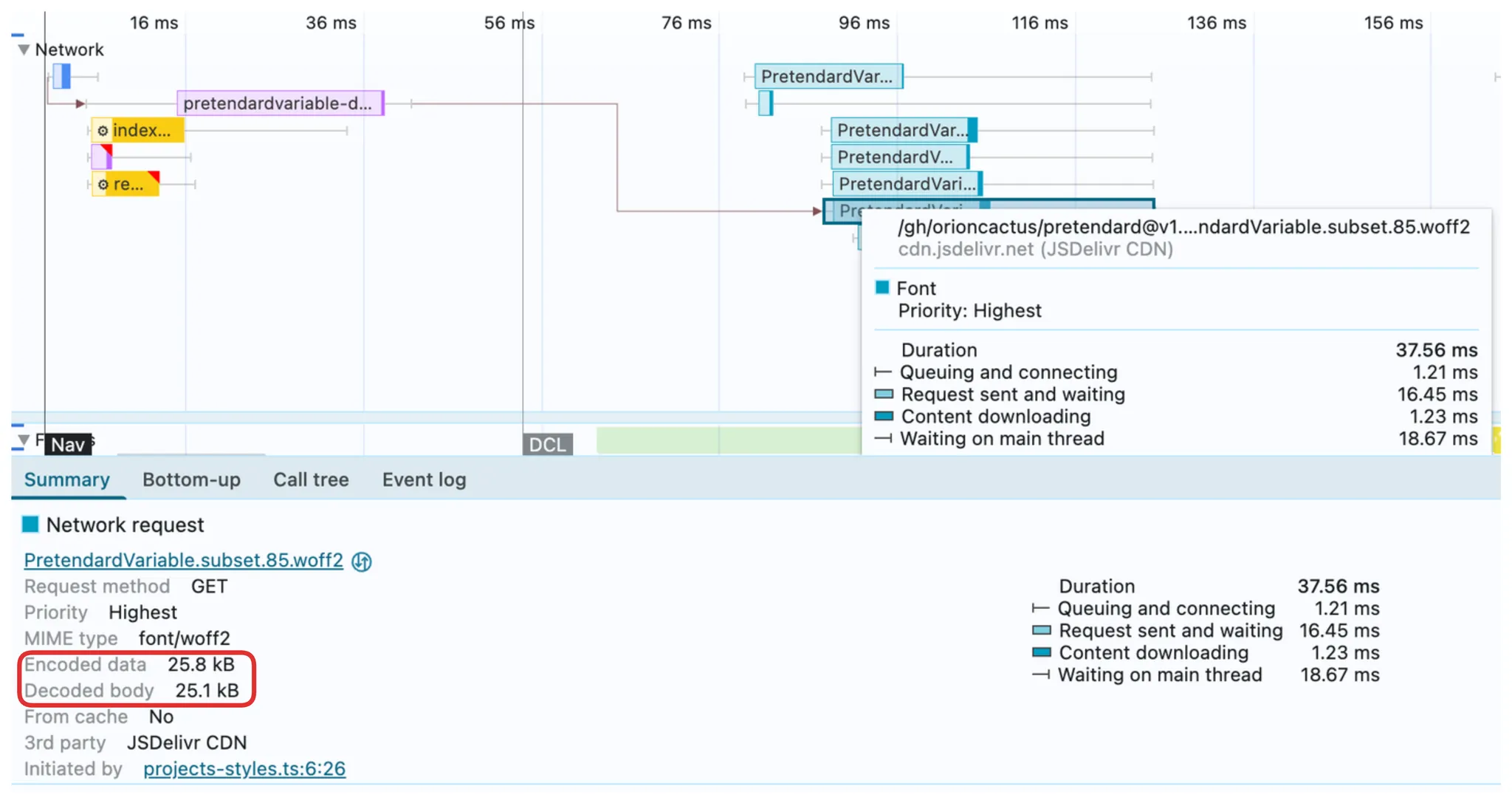Image resolution: width=1512 pixels, height=803 pixels.
Task: Click the gear icon on index request
Action: click(103, 131)
